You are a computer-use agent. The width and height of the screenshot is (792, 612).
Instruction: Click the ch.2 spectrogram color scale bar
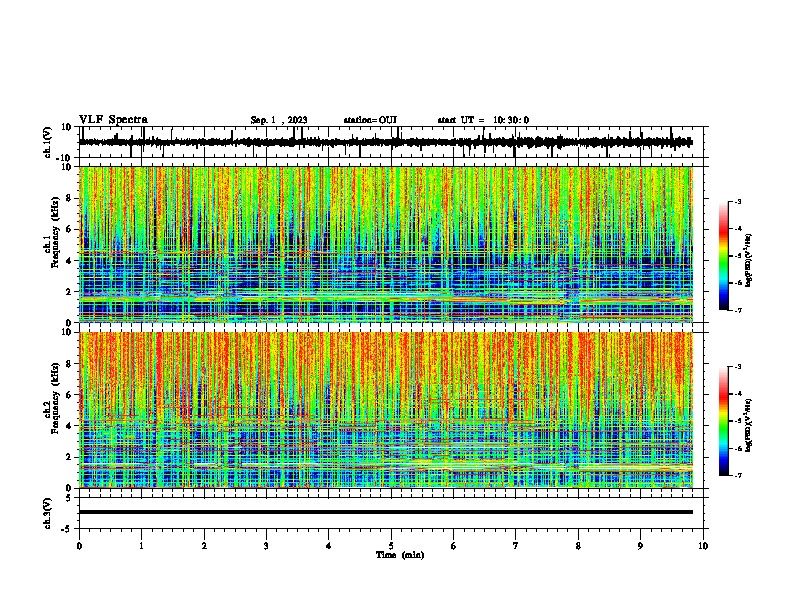(723, 421)
